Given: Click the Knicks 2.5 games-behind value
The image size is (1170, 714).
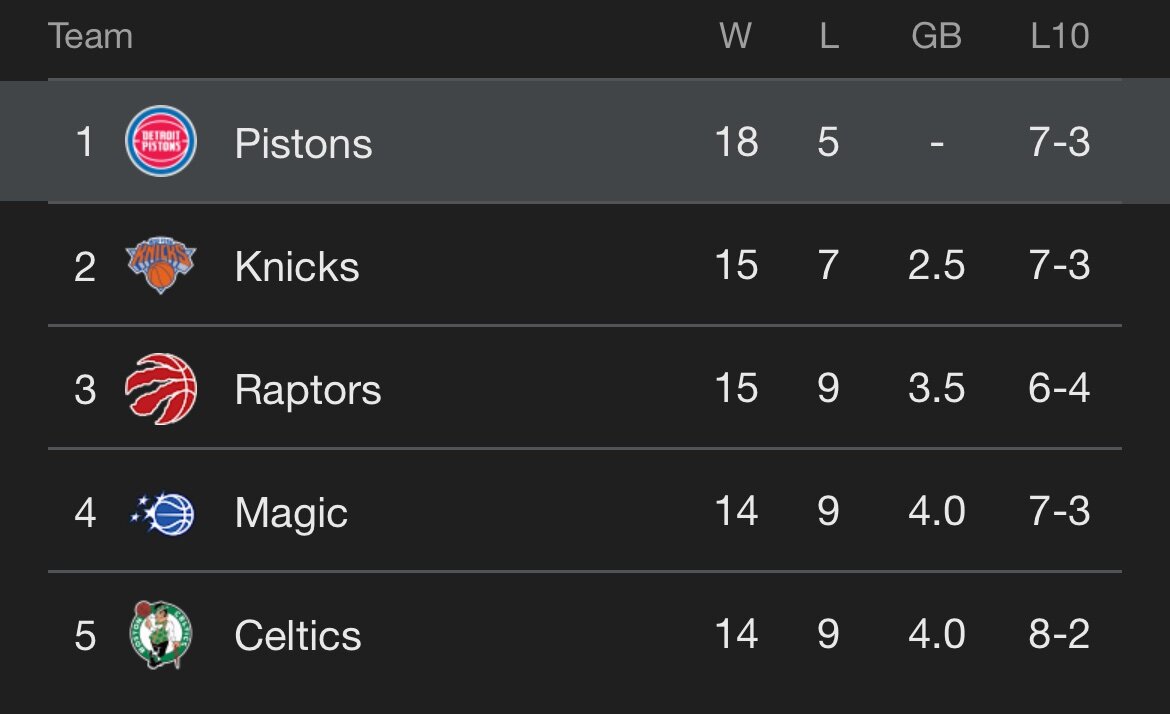Looking at the screenshot, I should click(936, 266).
